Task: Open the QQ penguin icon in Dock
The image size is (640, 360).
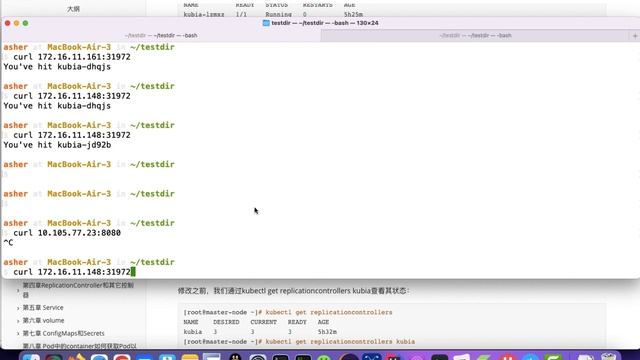Action: tap(235, 358)
